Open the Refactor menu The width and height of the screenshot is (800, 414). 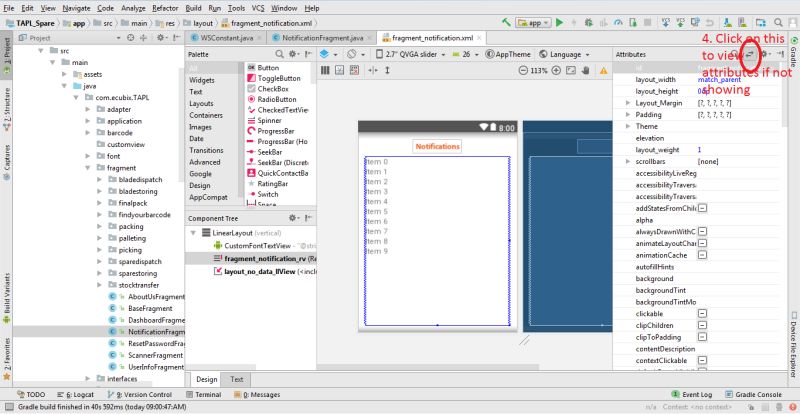[165, 8]
